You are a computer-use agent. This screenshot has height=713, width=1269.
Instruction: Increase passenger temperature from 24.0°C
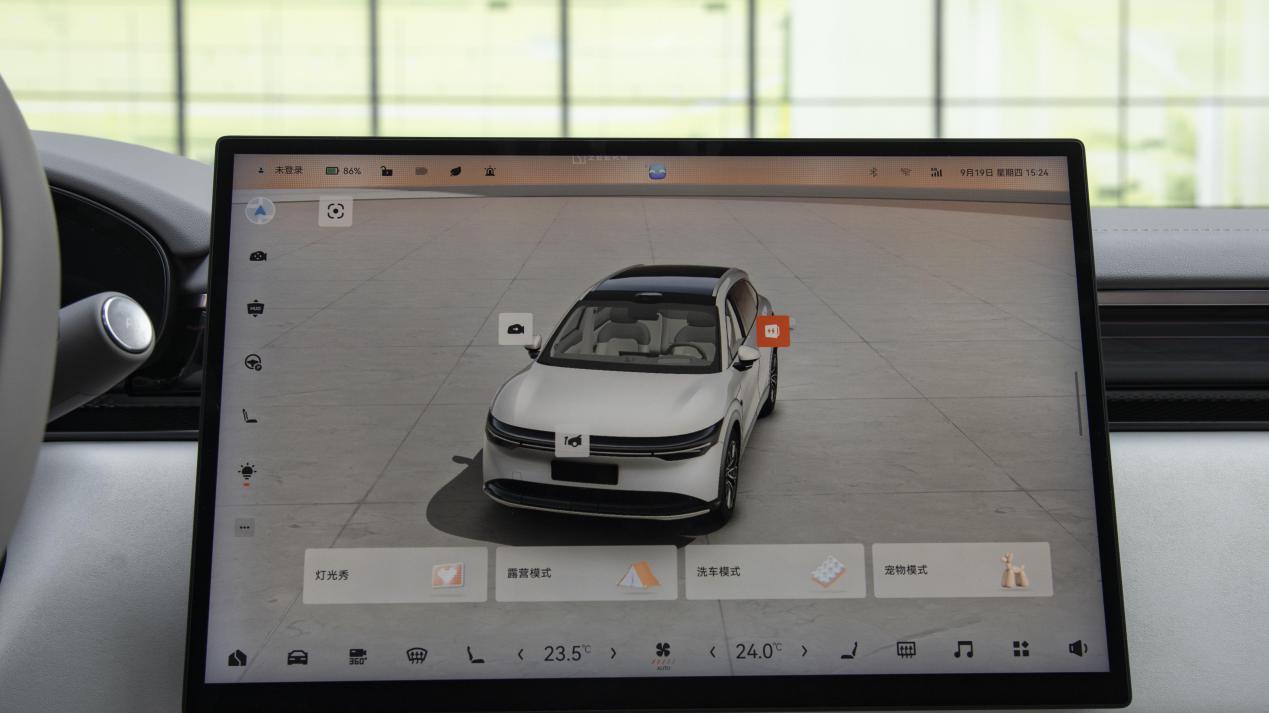pos(804,651)
